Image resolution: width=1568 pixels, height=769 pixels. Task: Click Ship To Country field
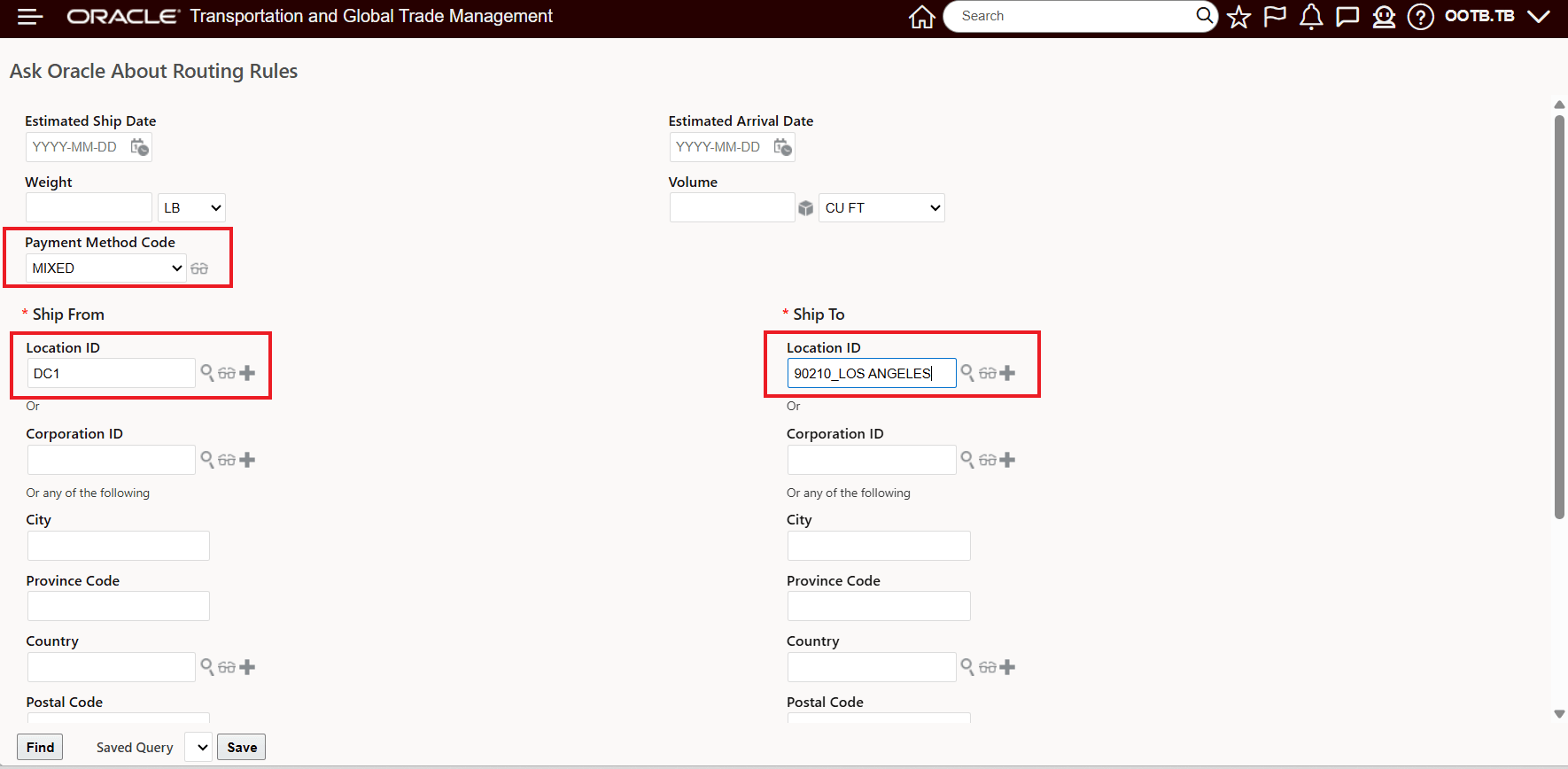point(872,667)
